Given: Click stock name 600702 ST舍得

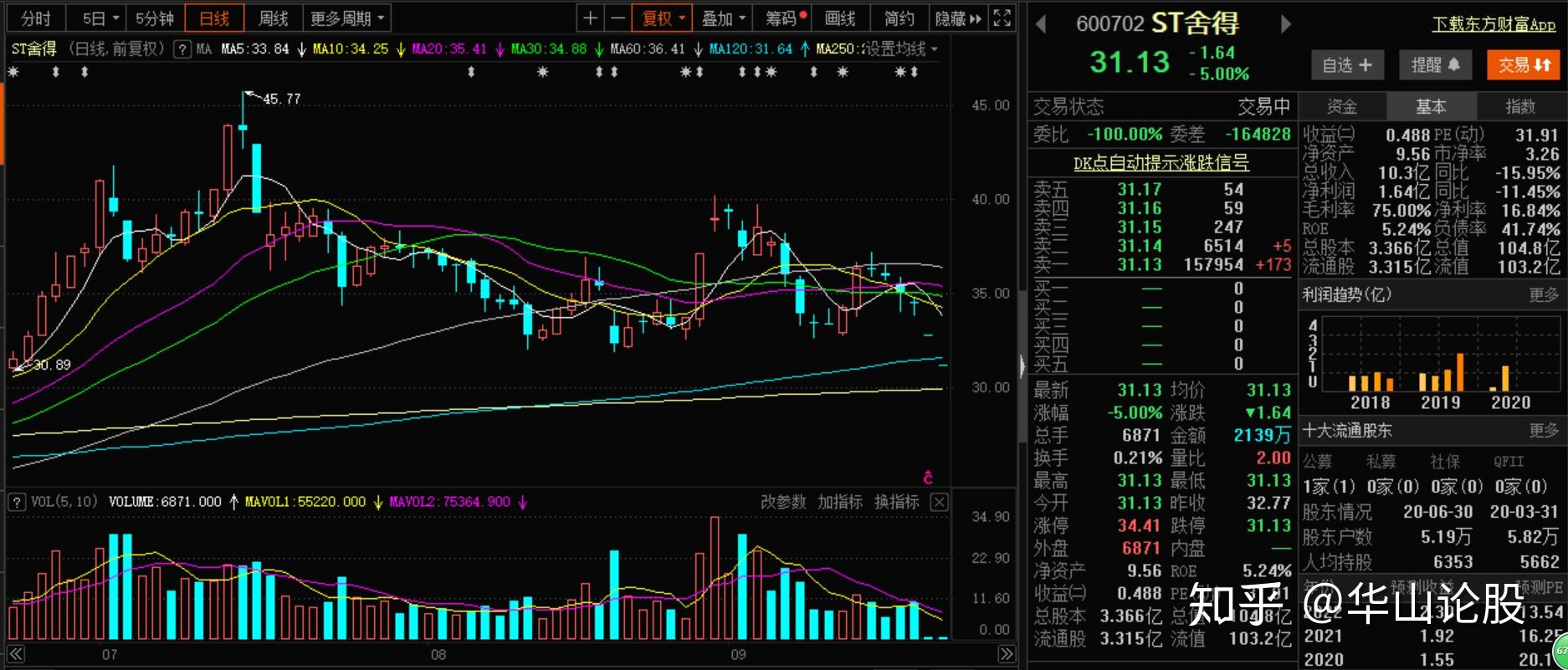Looking at the screenshot, I should click(x=1157, y=23).
